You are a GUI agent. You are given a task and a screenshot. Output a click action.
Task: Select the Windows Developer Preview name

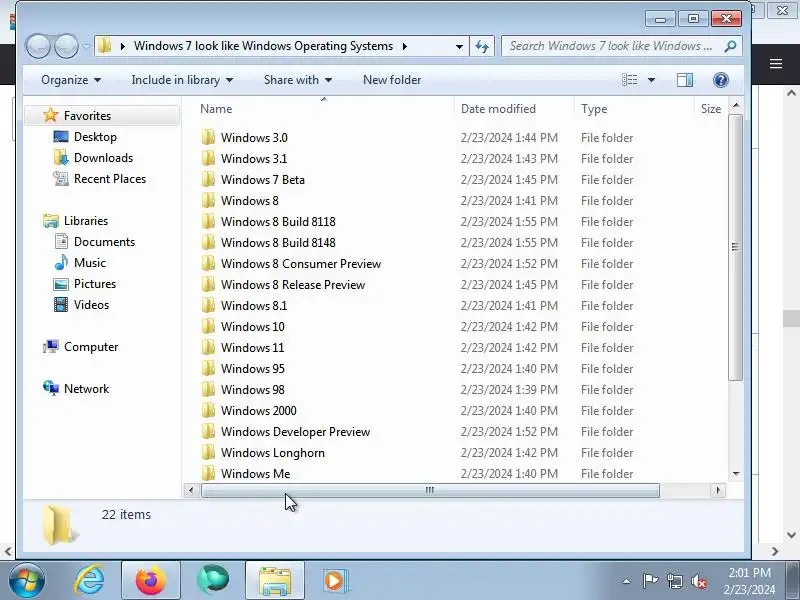pos(295,432)
